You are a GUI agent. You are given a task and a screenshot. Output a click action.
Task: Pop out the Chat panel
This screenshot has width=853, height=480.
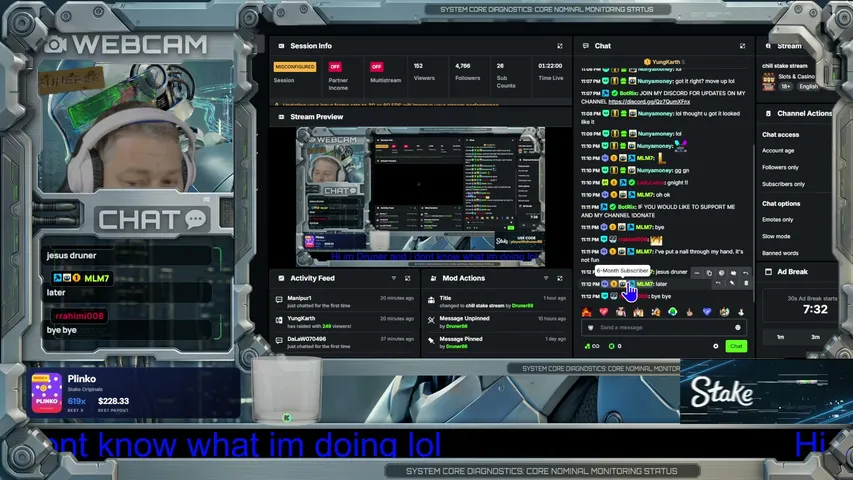coord(742,46)
